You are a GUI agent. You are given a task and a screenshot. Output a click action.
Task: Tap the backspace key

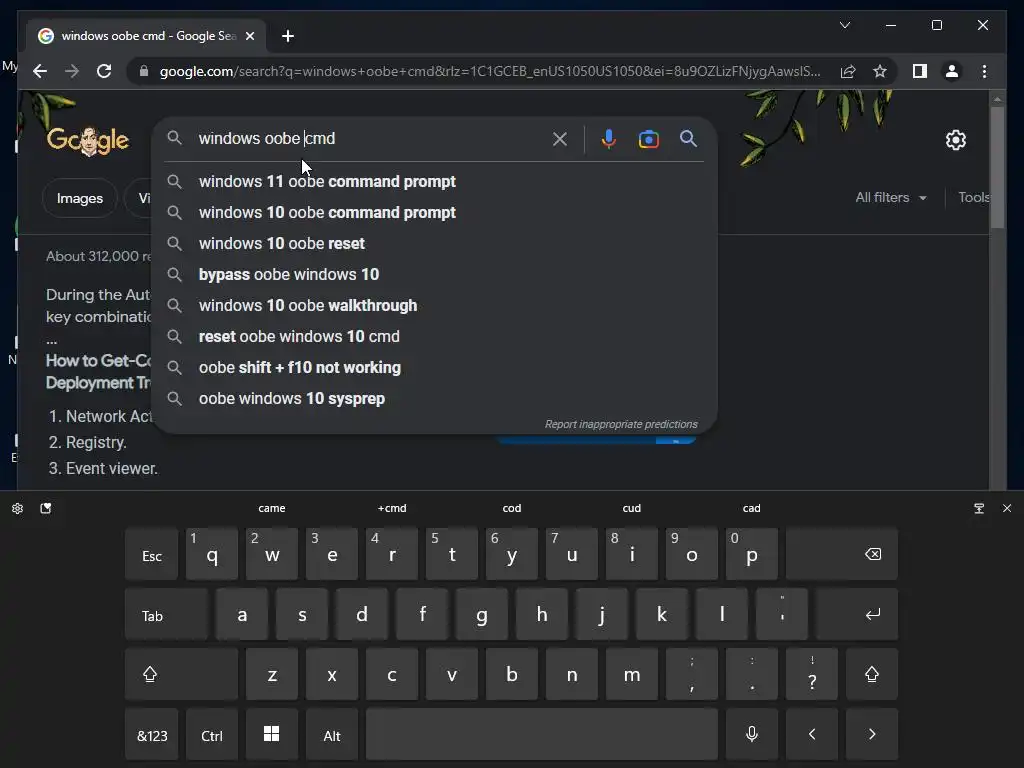842,554
